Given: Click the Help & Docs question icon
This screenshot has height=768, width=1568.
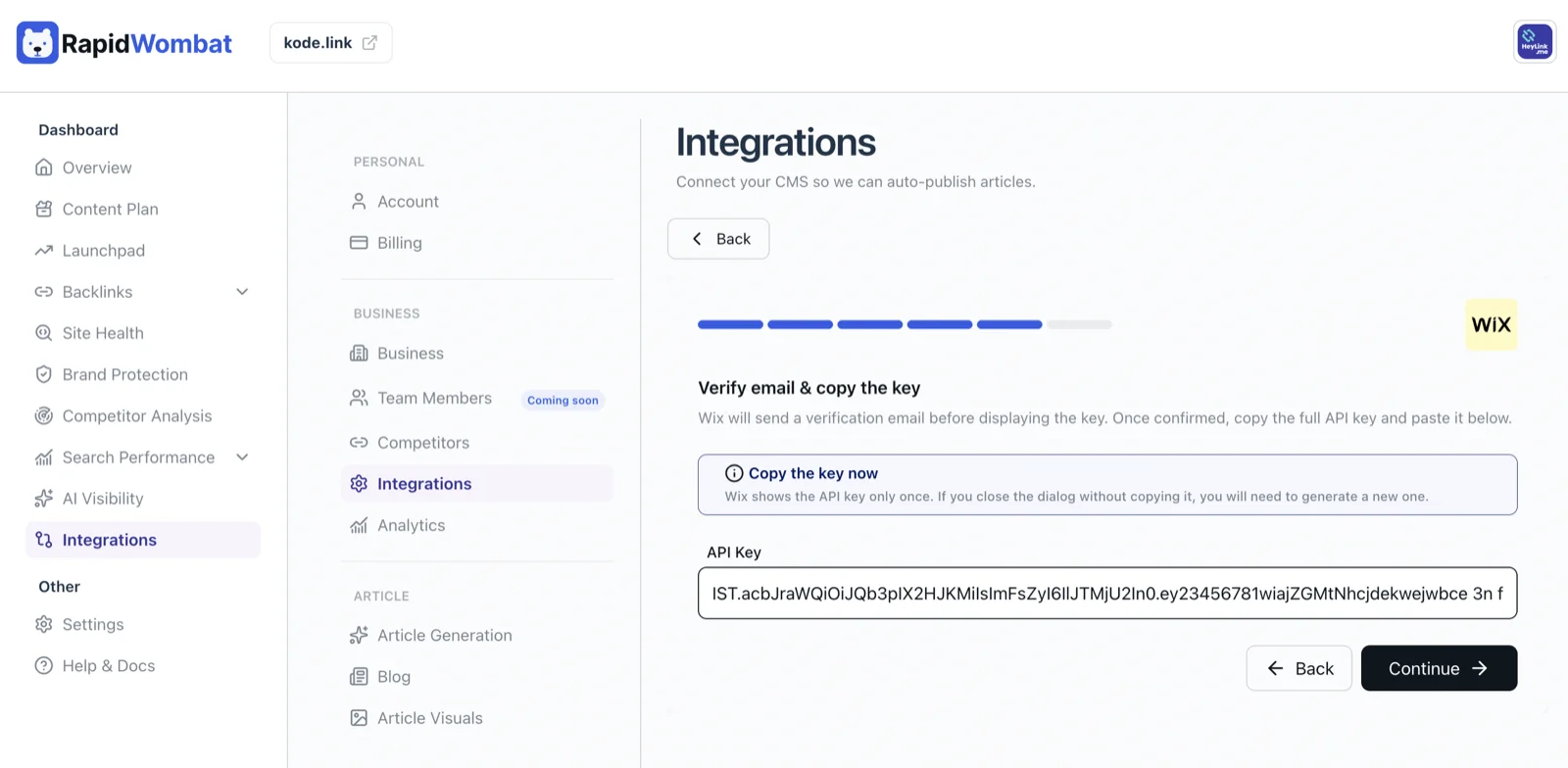Looking at the screenshot, I should click(x=43, y=666).
